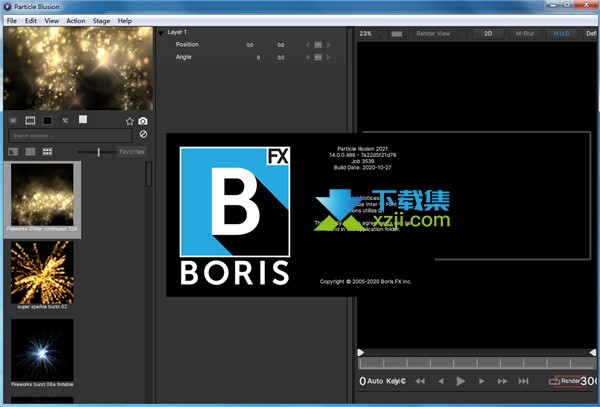The width and height of the screenshot is (600, 407).
Task: Open the stage background color dropdown
Action: point(399,34)
